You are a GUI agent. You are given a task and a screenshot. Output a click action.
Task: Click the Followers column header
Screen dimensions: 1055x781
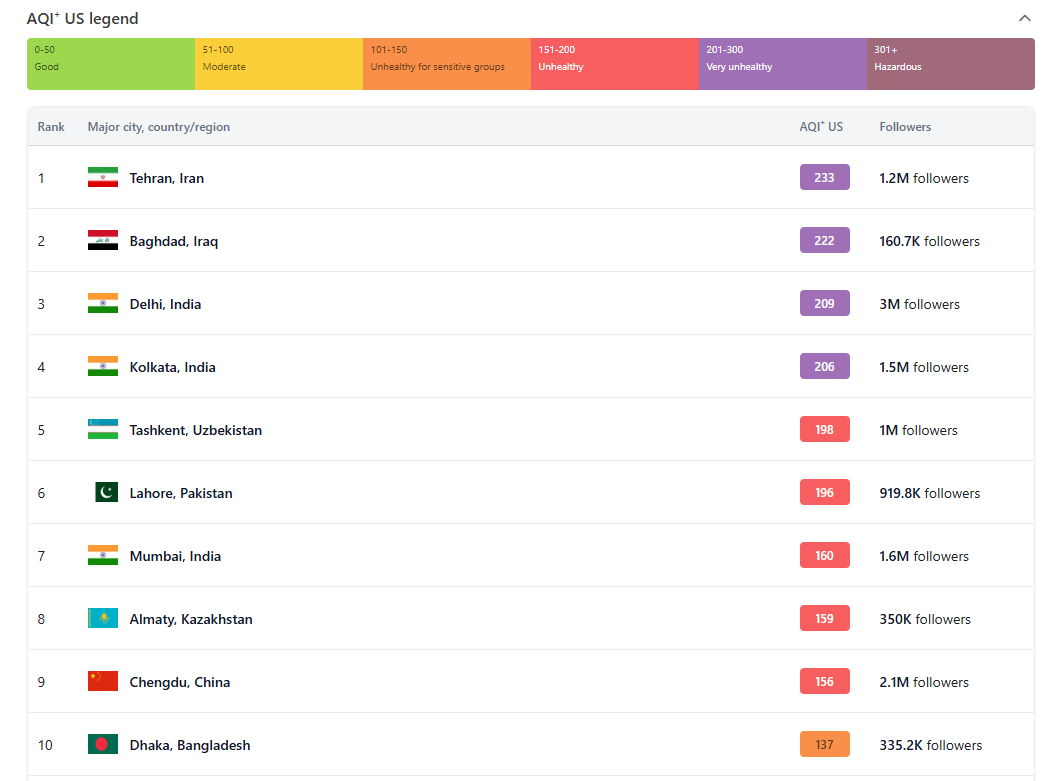point(905,127)
